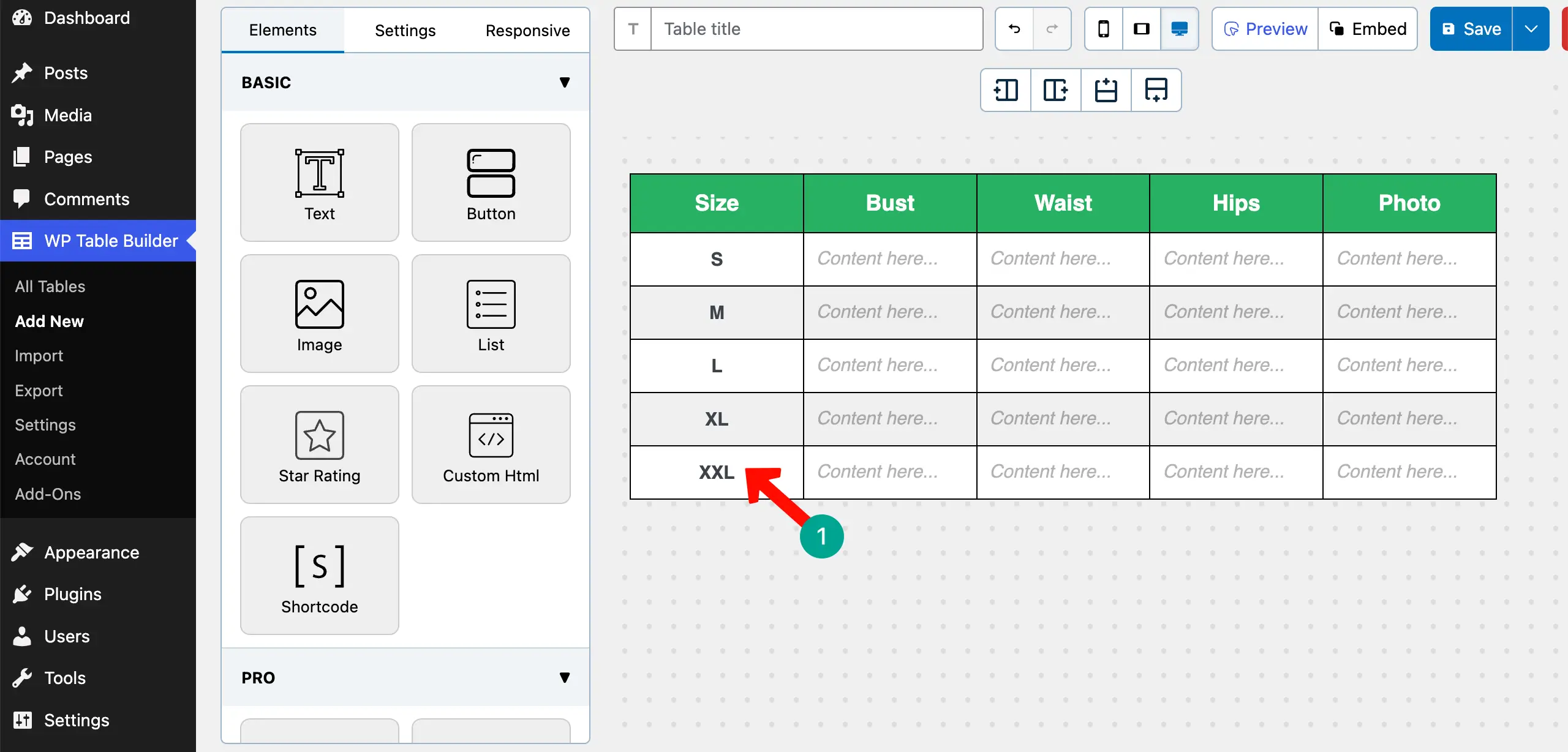
Task: Select the Text element
Action: pos(319,182)
